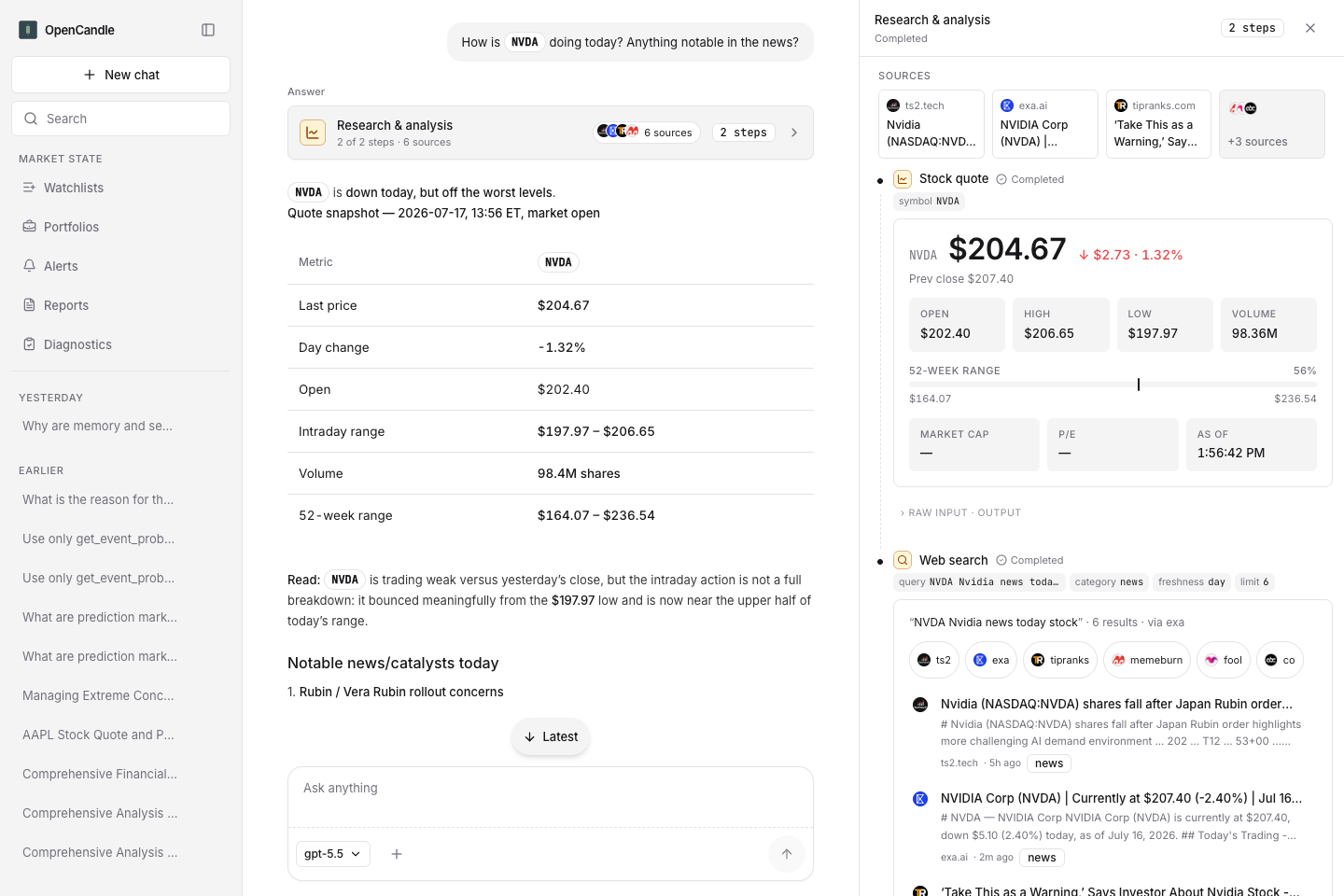Click the Reports document icon

click(x=29, y=305)
